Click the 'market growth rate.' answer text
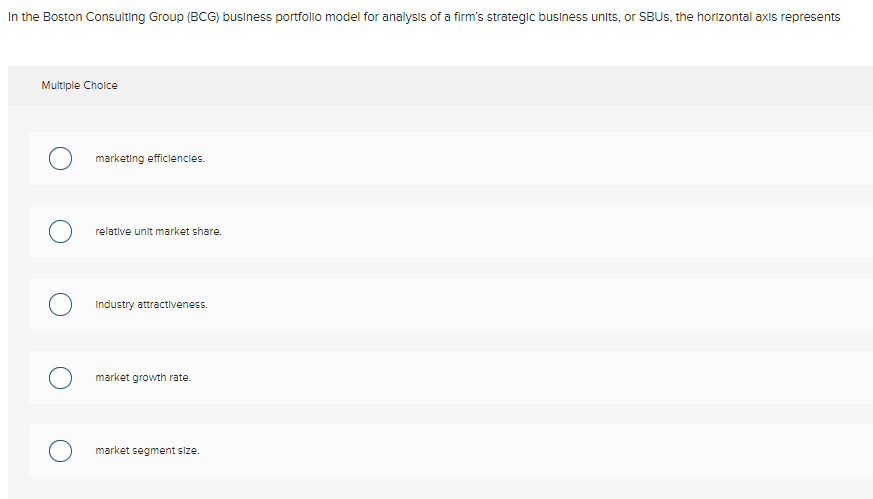Screen dimensions: 873x499 pos(143,378)
